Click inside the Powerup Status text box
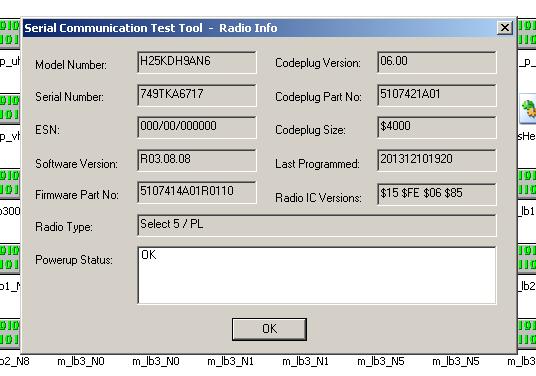The height and width of the screenshot is (376, 536). [317, 275]
